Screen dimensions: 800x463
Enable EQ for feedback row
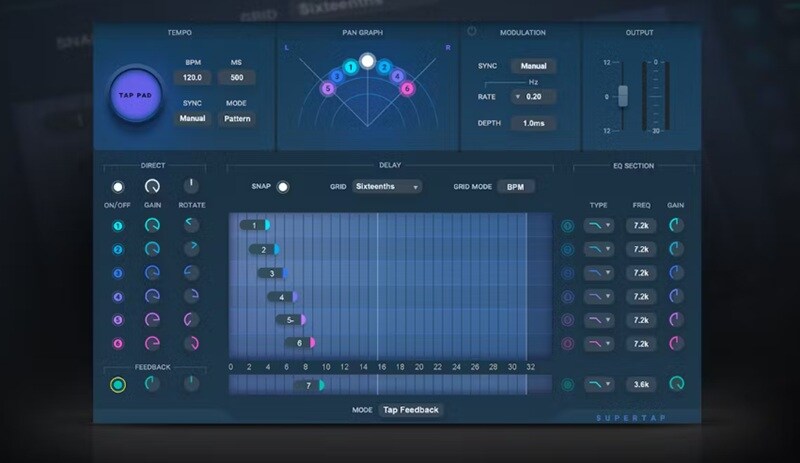click(567, 384)
